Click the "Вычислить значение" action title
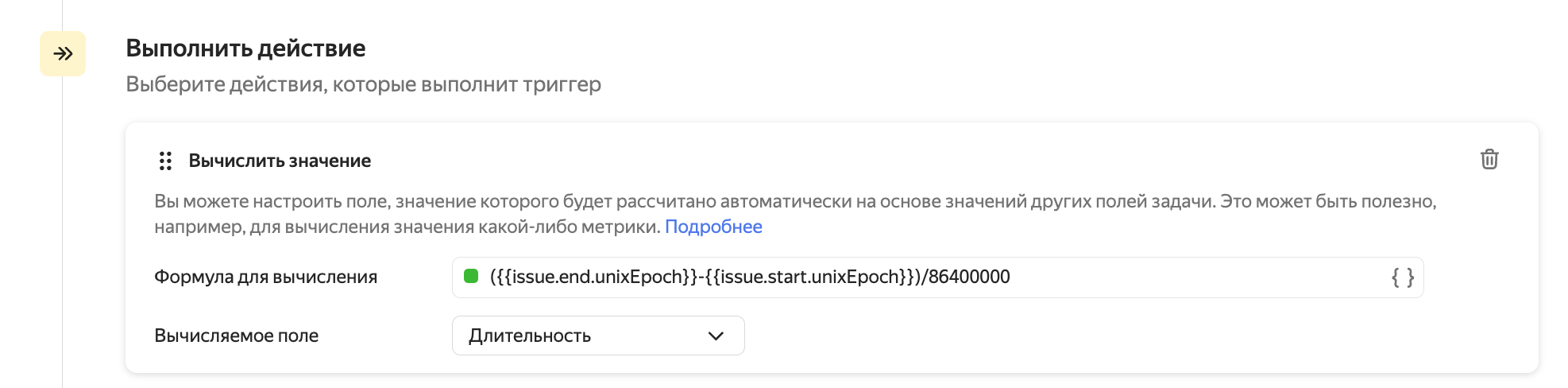1568x388 pixels. tap(280, 161)
